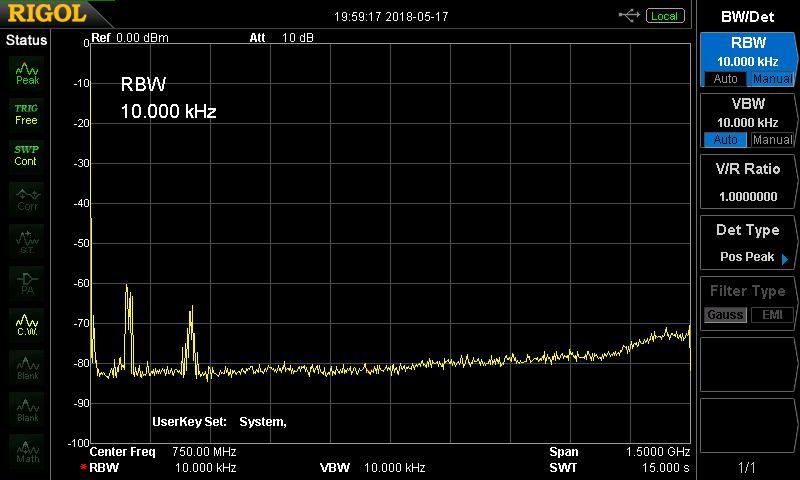Click the Filter Type softkey label
Screen dimensions: 800x480
coord(748,291)
